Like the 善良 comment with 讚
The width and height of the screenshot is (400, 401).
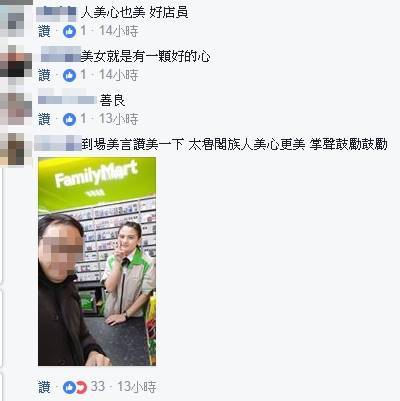[44, 119]
